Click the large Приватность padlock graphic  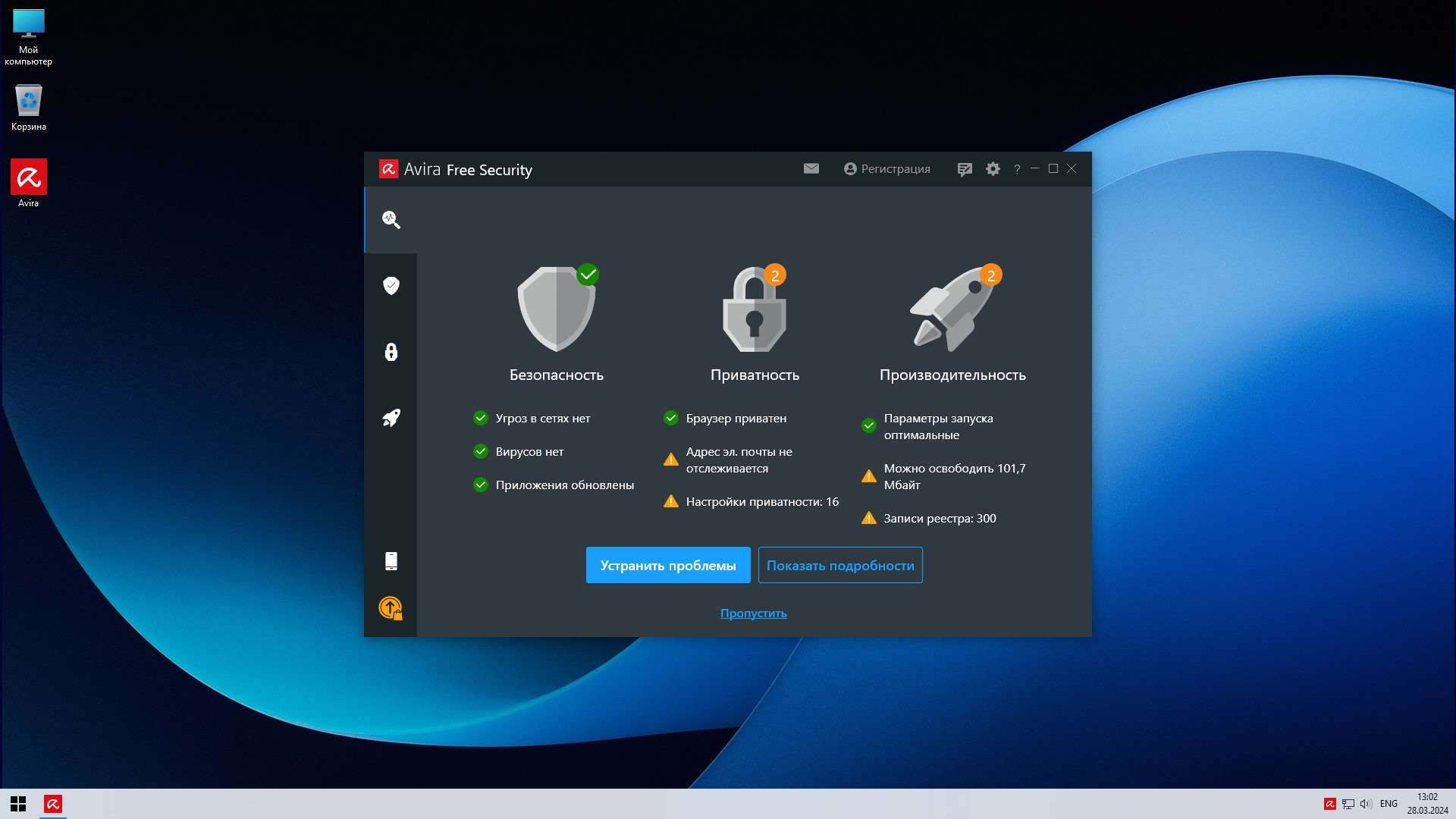754,309
